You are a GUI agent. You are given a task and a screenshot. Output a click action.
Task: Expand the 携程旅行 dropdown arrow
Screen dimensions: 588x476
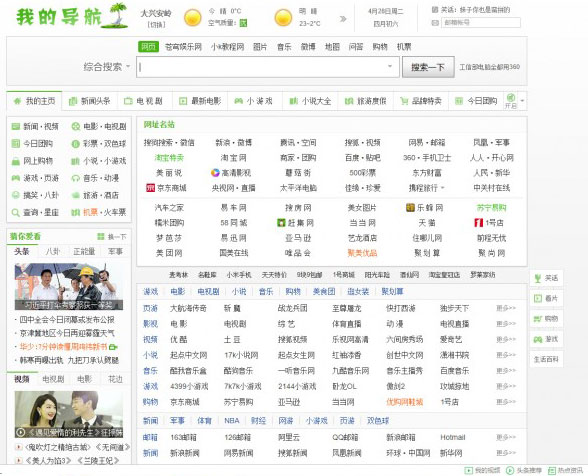click(442, 188)
